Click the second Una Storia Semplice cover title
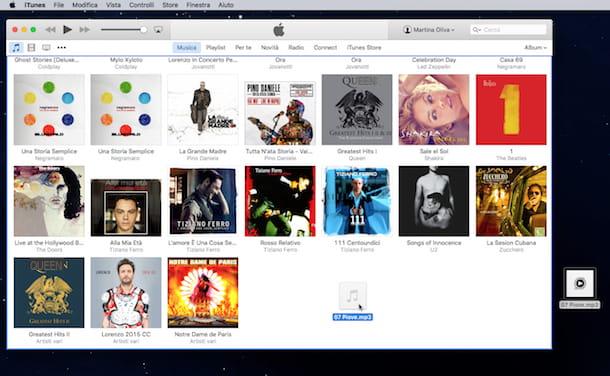This screenshot has width=610, height=376. (x=126, y=151)
